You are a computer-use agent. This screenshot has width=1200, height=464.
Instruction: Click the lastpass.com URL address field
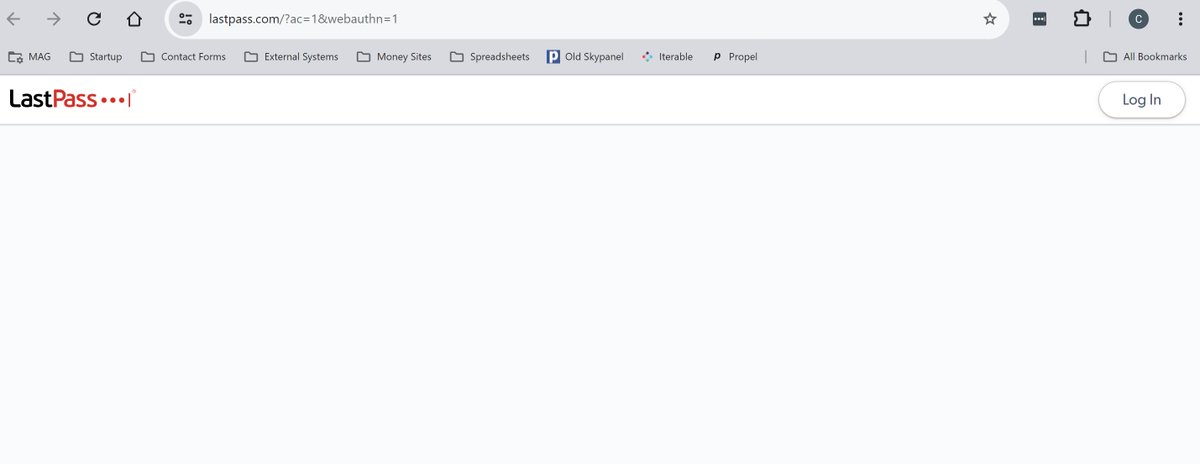point(587,19)
